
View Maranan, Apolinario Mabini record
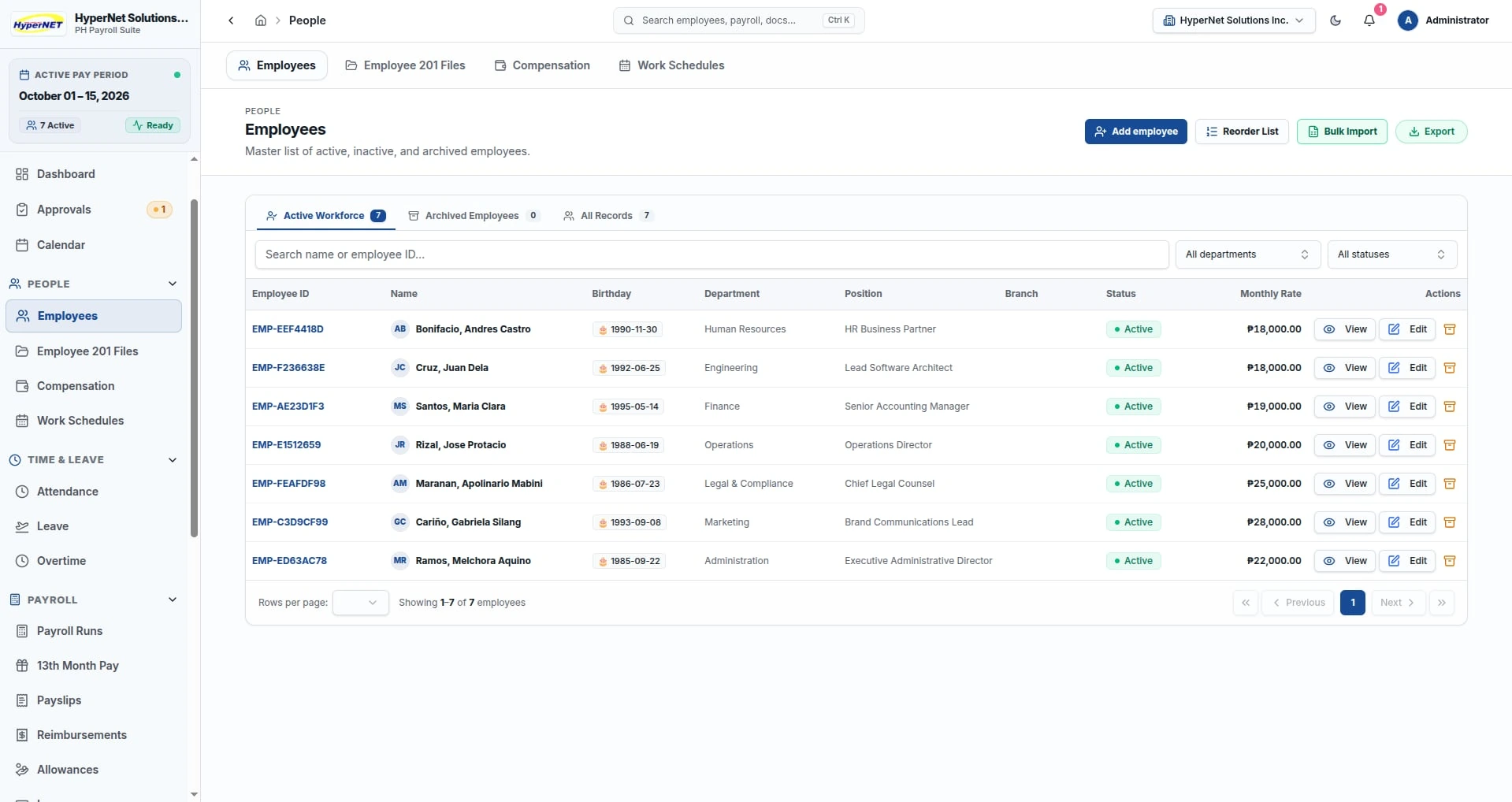(x=1345, y=484)
